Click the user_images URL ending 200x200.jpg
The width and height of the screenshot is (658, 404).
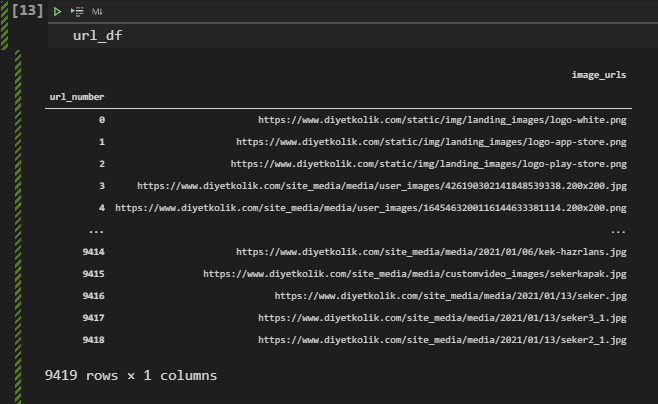pyautogui.click(x=382, y=186)
